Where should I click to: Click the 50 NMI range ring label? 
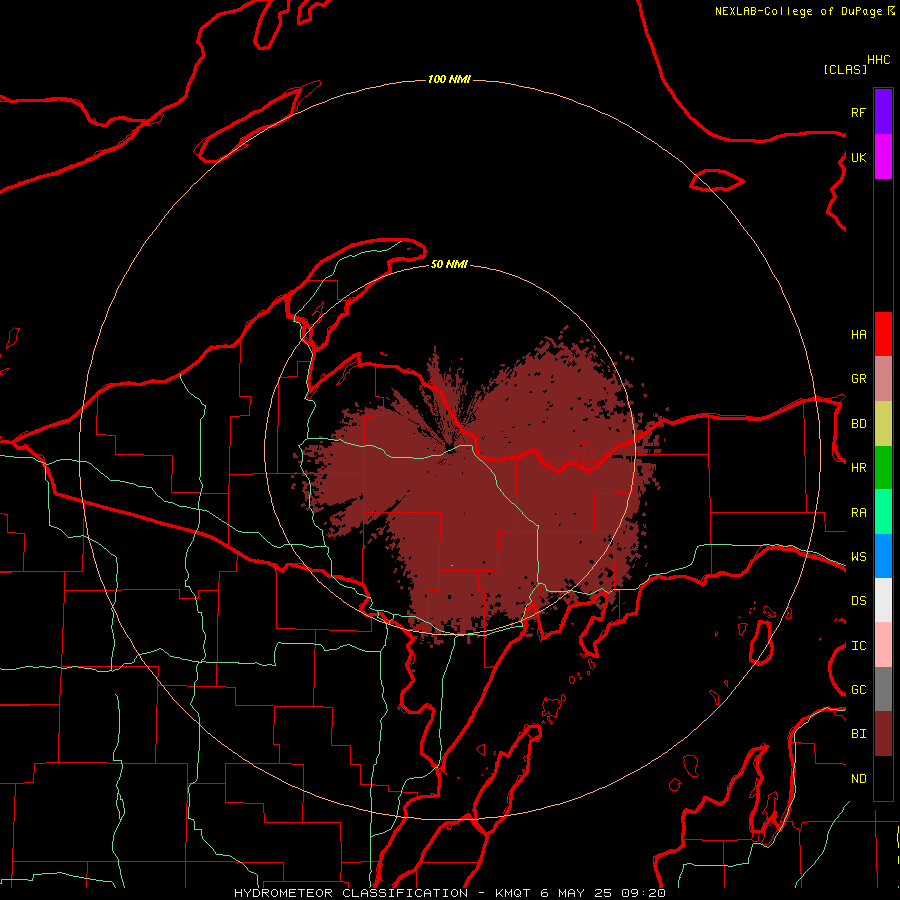point(449,264)
